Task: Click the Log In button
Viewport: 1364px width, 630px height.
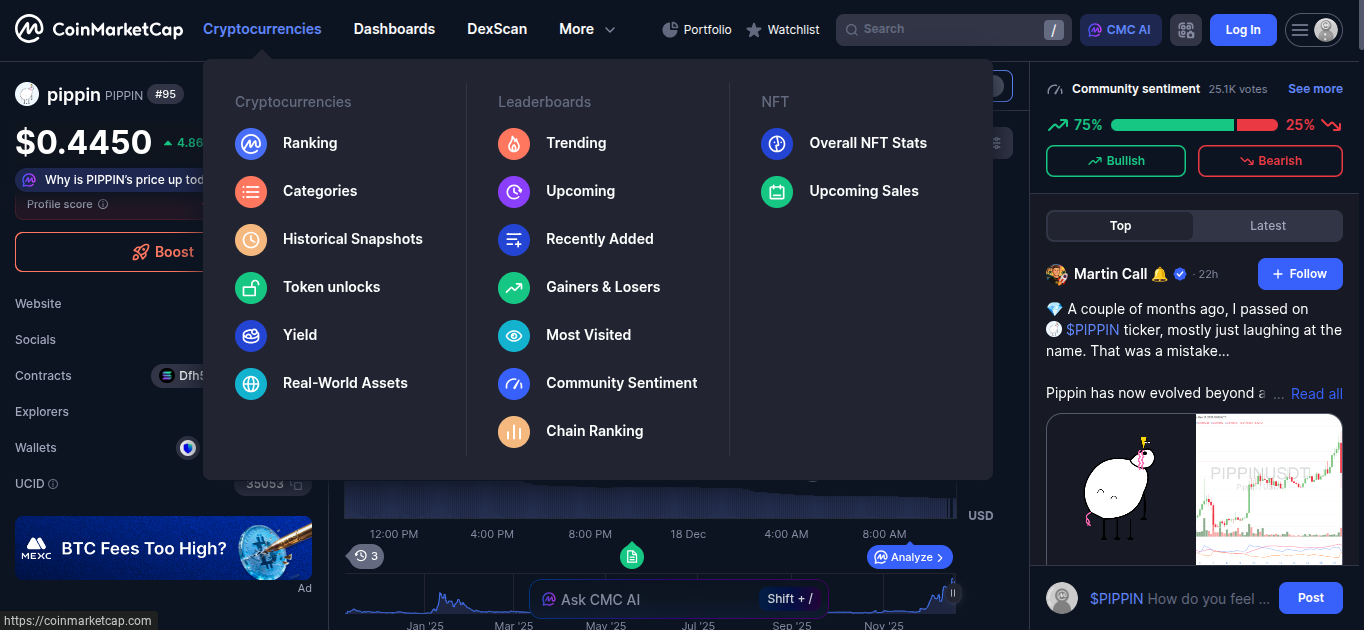Action: [1242, 30]
